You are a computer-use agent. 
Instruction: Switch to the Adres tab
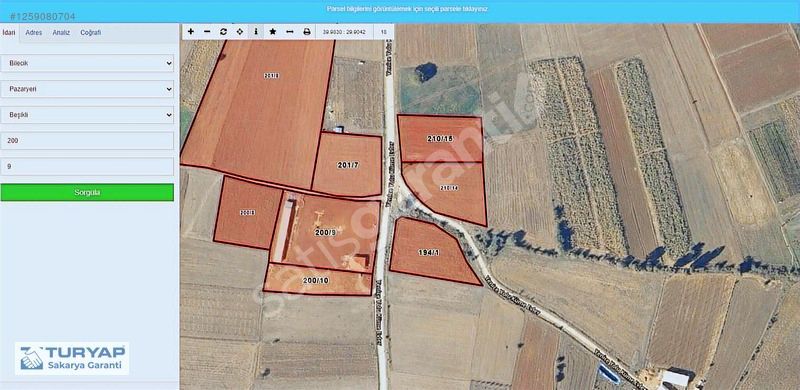[x=34, y=33]
